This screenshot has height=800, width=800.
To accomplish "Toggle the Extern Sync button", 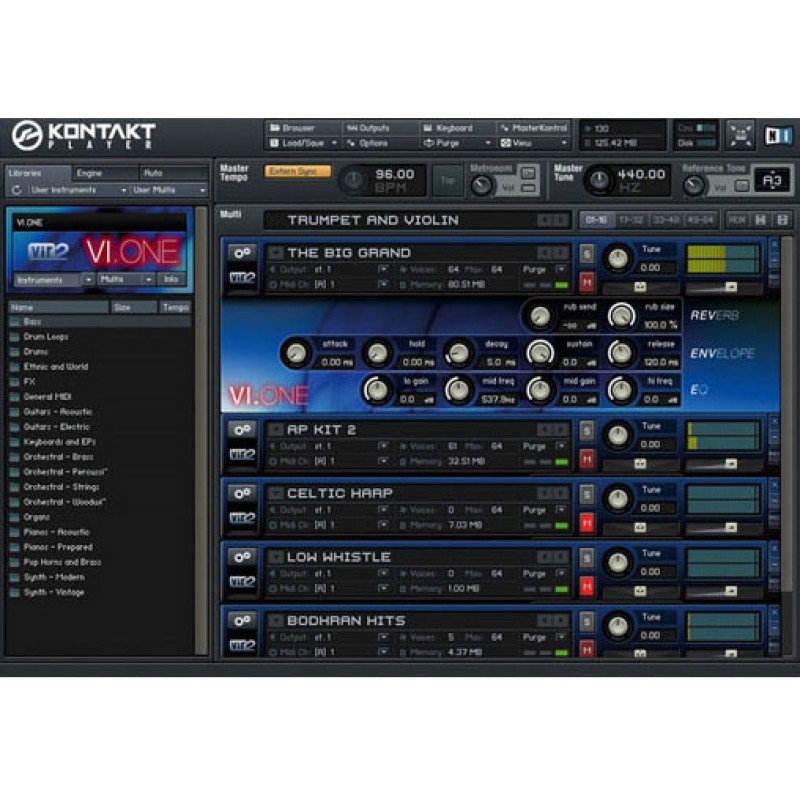I will pyautogui.click(x=298, y=171).
